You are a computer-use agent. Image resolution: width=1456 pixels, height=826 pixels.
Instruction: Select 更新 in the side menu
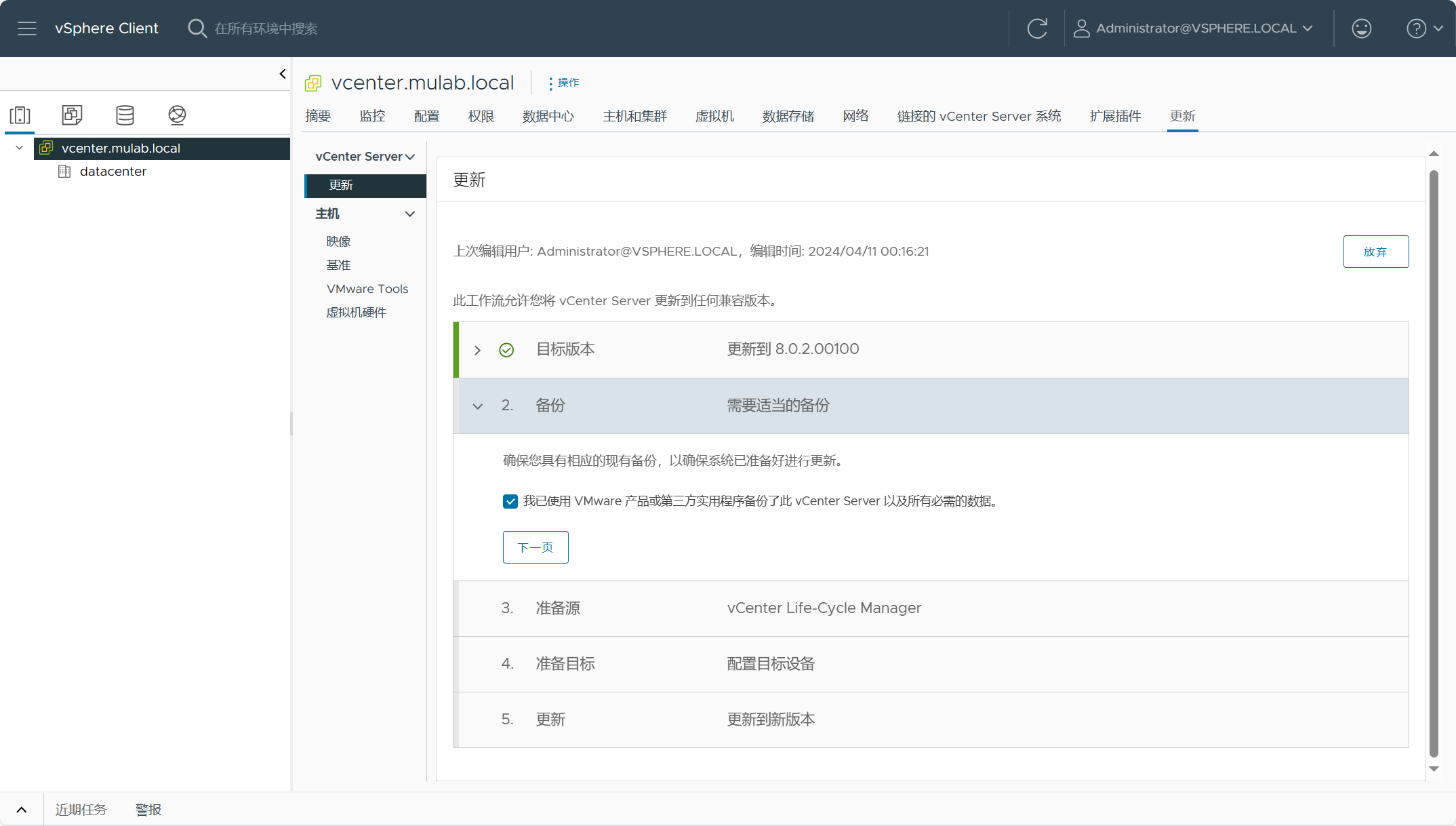(x=365, y=185)
